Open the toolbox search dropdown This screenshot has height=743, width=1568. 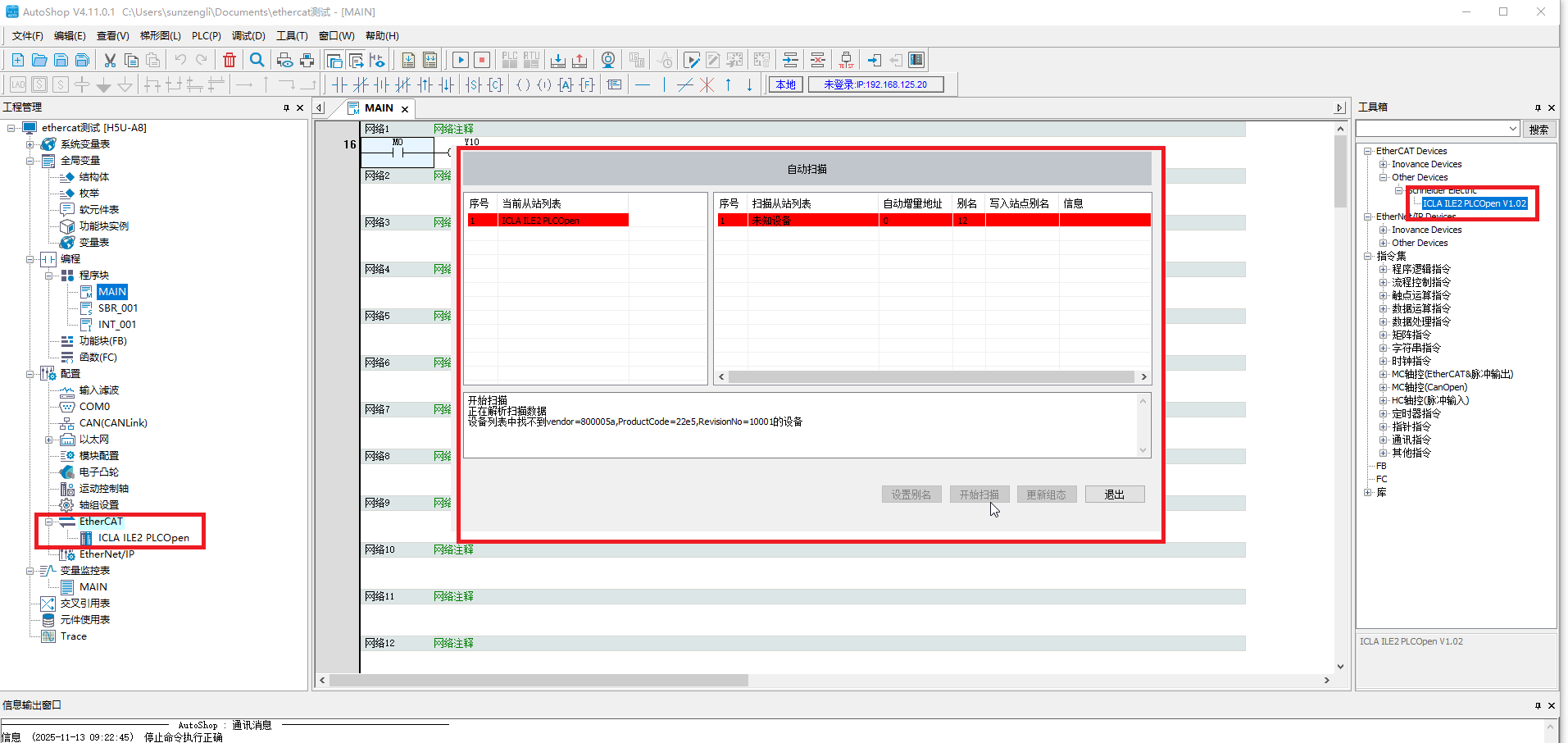[x=1512, y=129]
